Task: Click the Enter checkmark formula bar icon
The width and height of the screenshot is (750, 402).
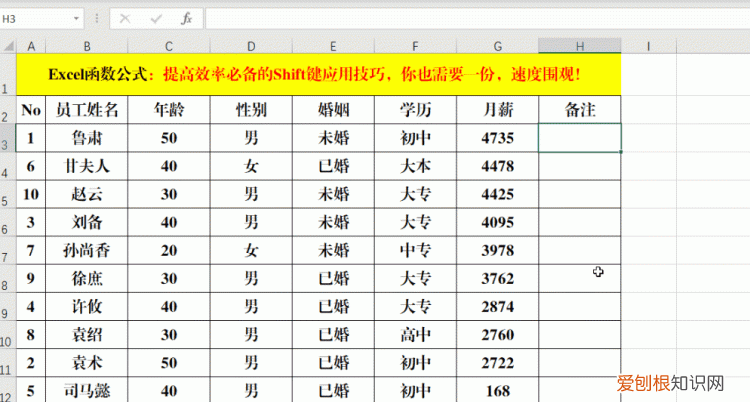Action: 156,19
